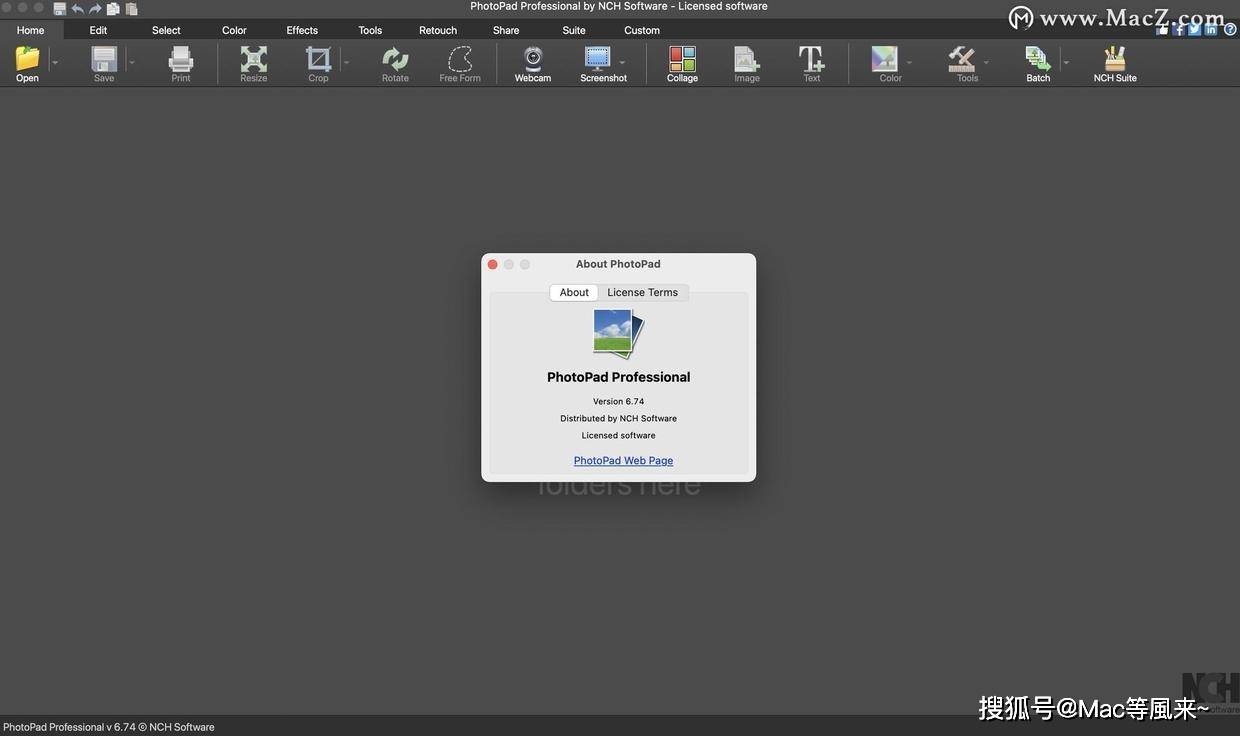Click the Rotate tool icon
1240x736 pixels.
pyautogui.click(x=395, y=59)
